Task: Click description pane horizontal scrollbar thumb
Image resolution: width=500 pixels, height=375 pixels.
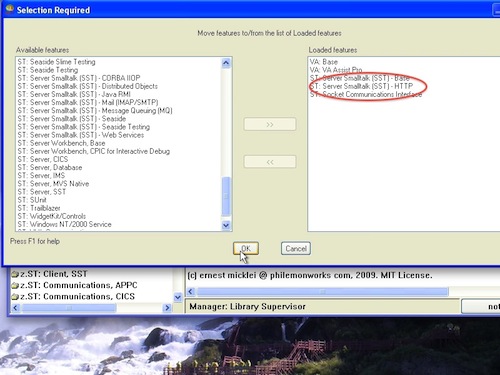Action: tap(323, 292)
